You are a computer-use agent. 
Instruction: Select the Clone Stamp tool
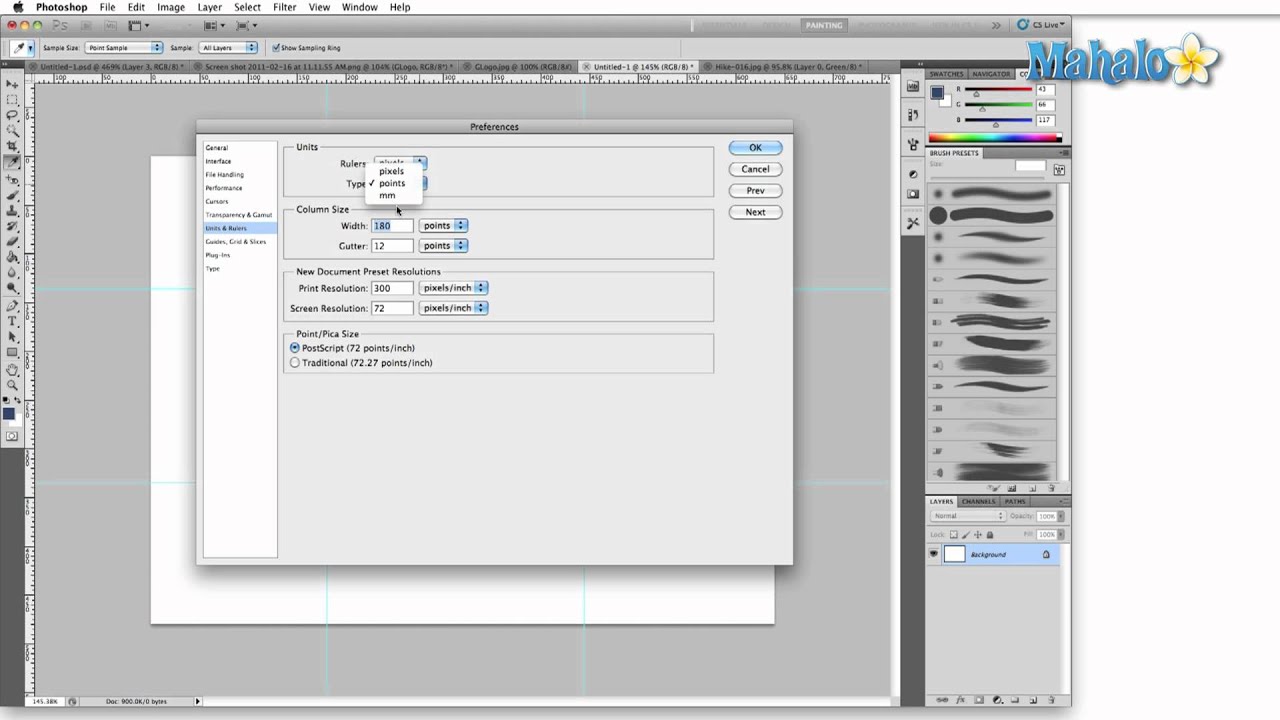click(13, 210)
